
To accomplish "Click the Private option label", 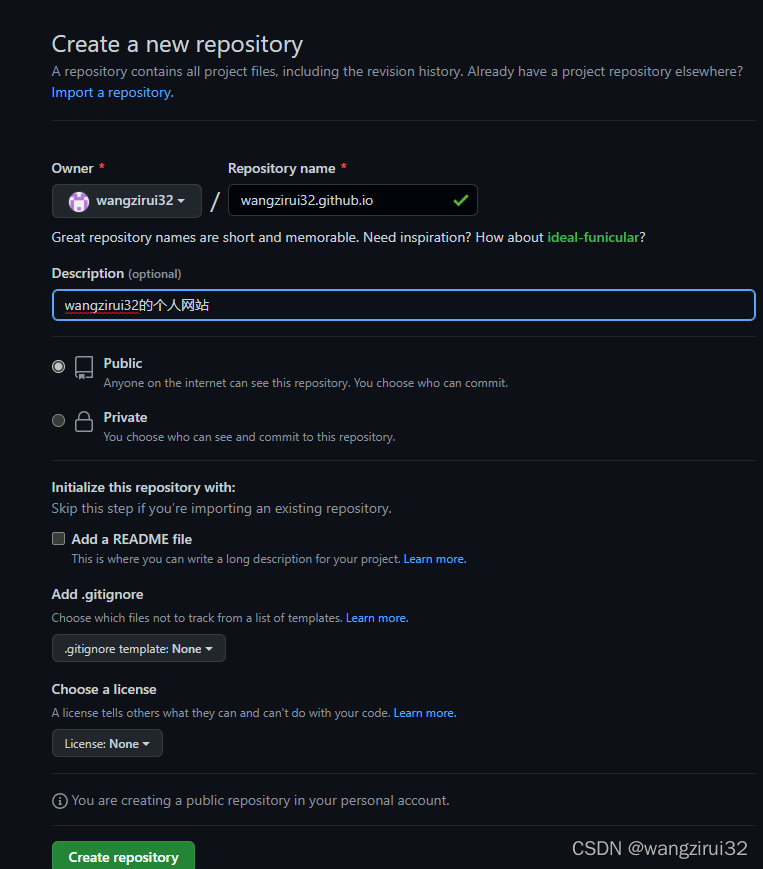I will [x=125, y=417].
